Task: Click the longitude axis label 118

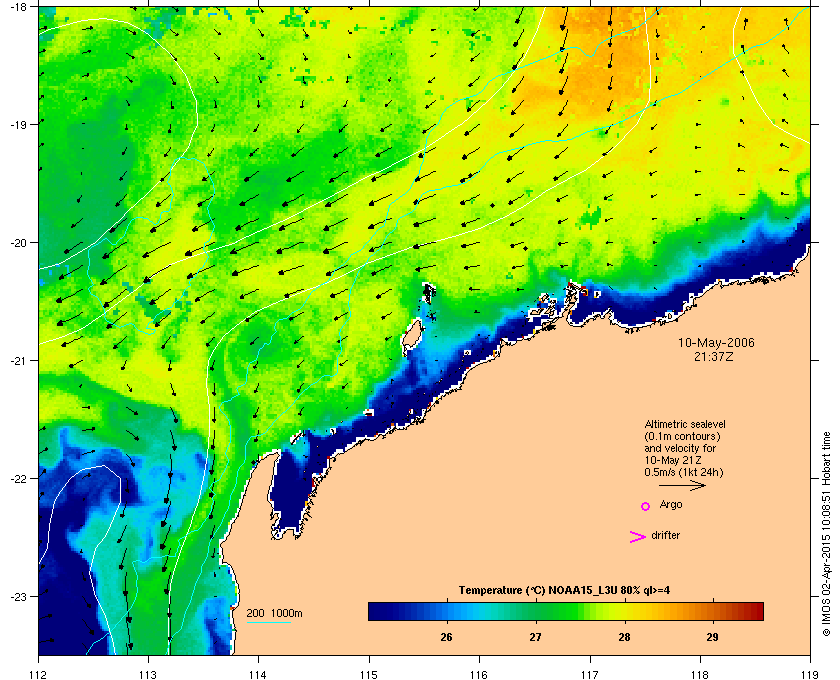Action: (700, 674)
